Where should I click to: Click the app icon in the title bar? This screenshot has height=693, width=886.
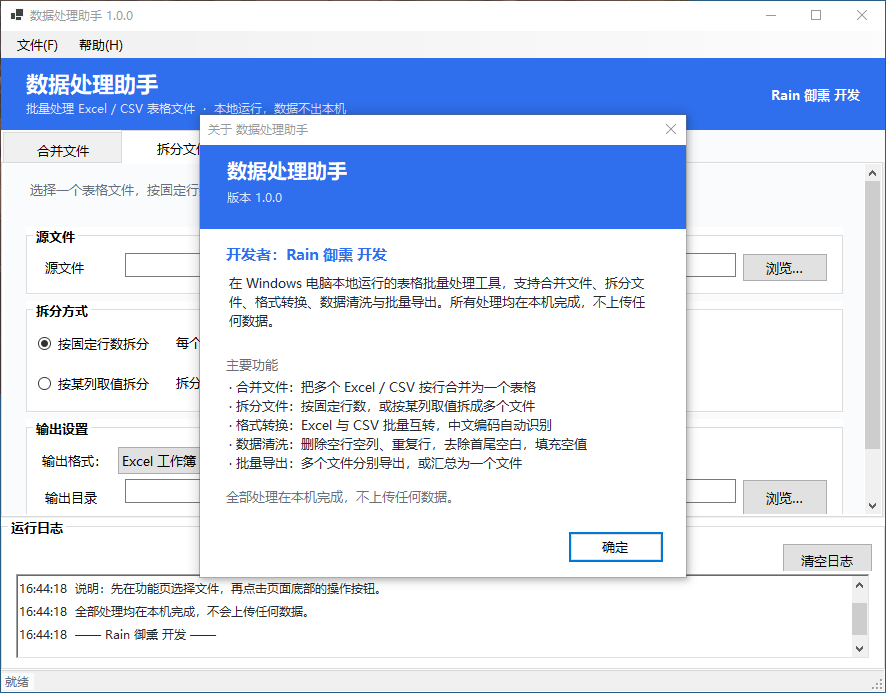pyautogui.click(x=16, y=15)
